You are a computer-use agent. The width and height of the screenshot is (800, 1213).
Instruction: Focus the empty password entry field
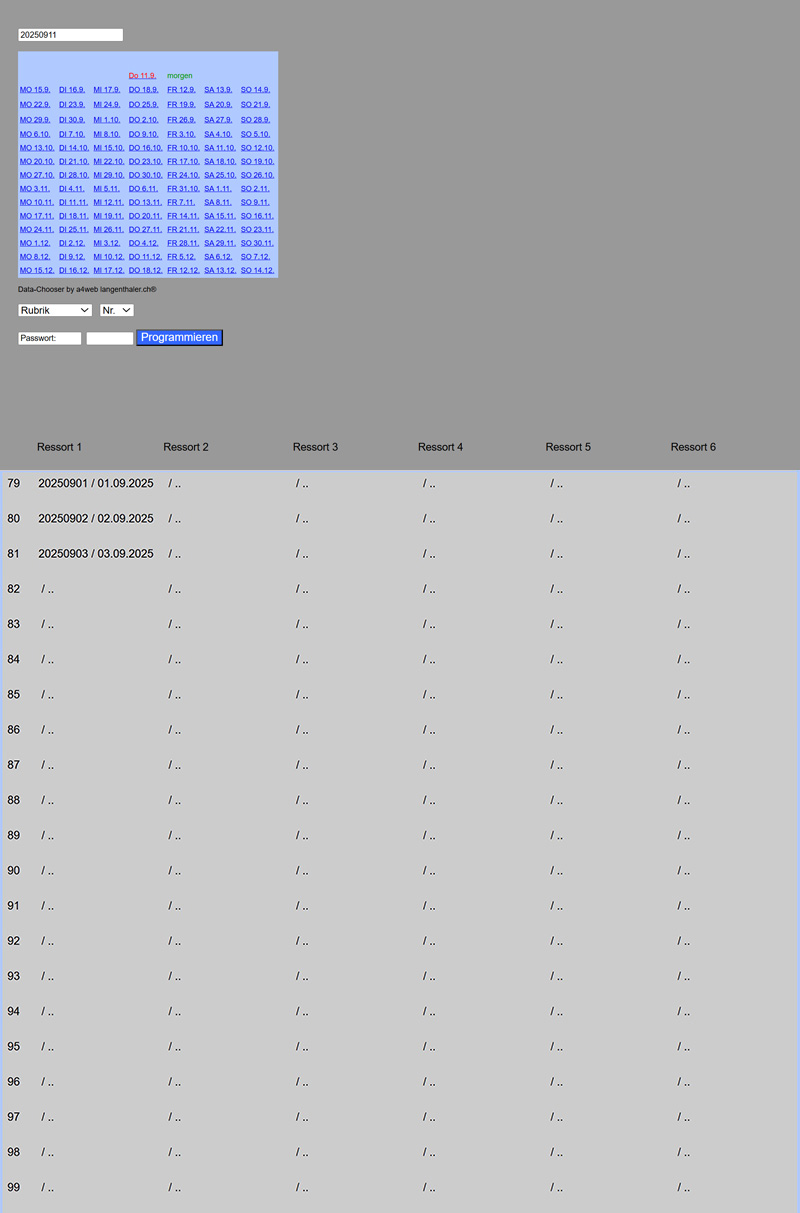click(109, 338)
